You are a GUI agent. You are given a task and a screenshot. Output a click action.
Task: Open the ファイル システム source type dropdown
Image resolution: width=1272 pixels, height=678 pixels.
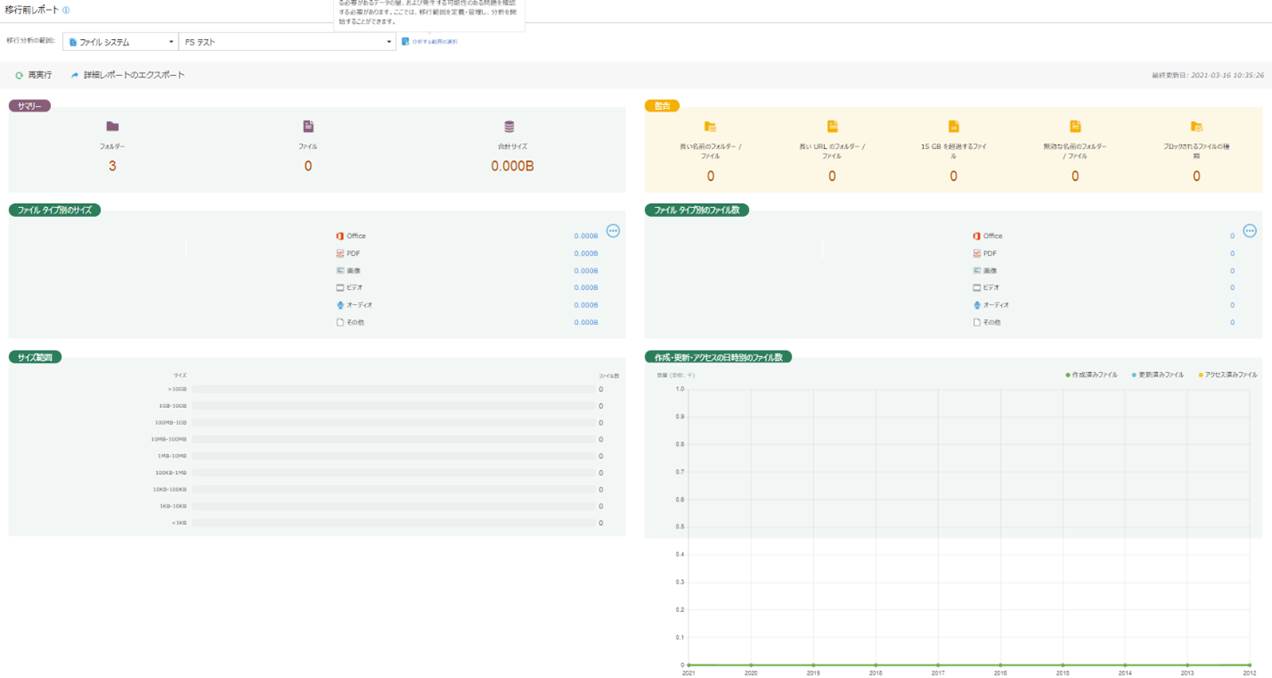(x=121, y=42)
